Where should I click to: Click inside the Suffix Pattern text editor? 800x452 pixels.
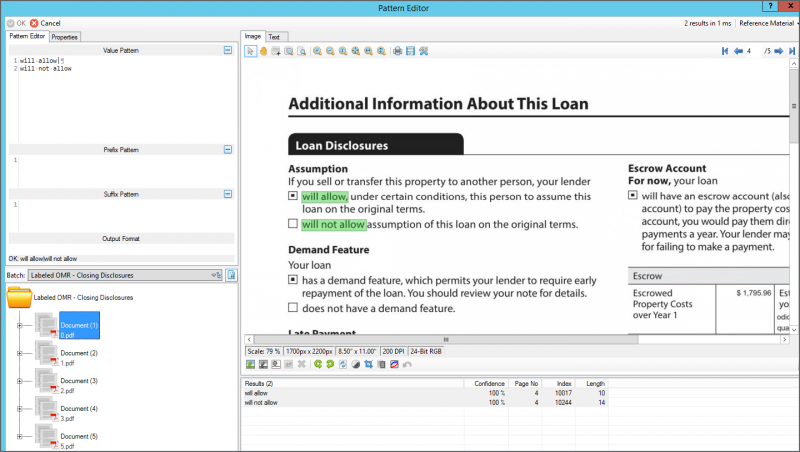[x=127, y=216]
